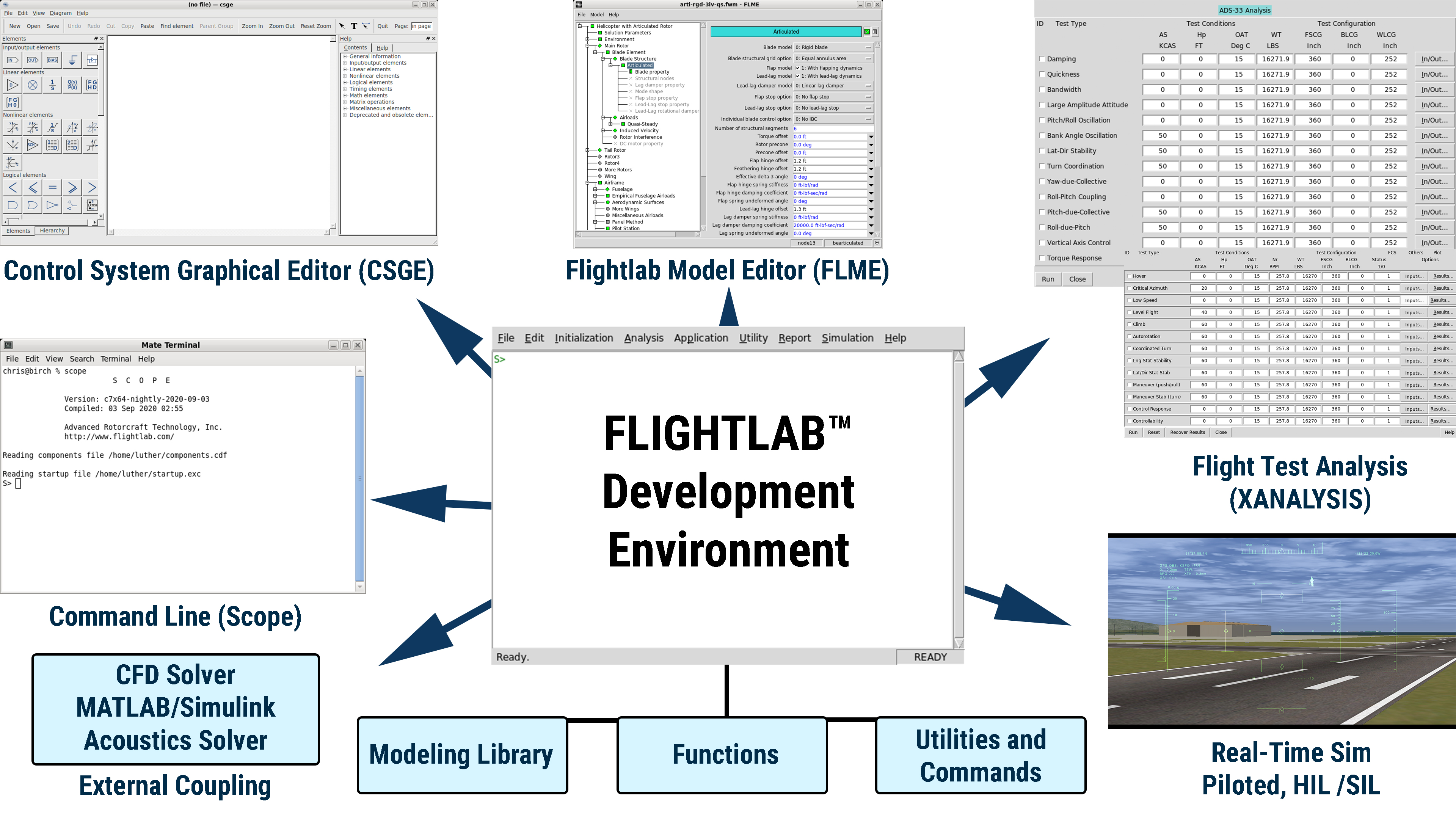
Task: Click the Find element toolbar button
Action: point(176,26)
